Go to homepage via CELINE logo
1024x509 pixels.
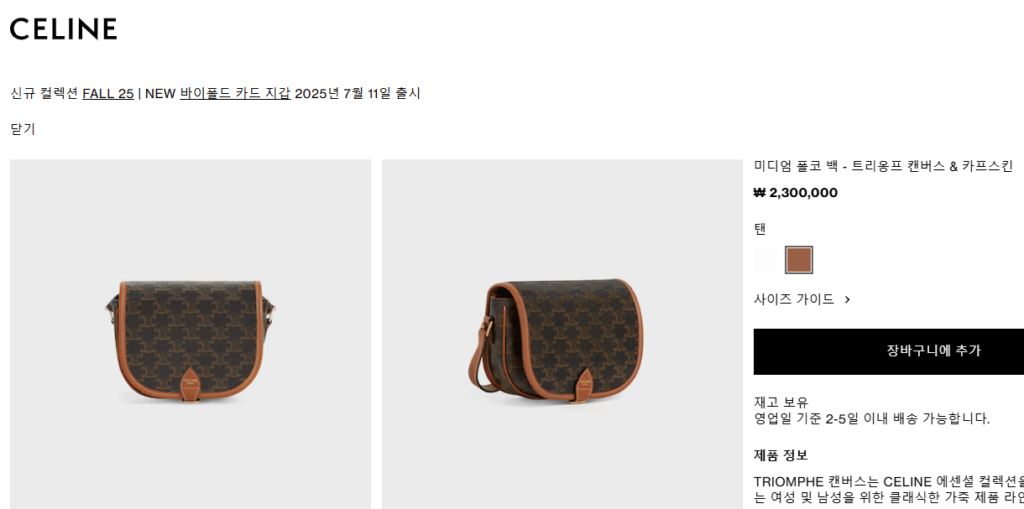click(x=63, y=29)
